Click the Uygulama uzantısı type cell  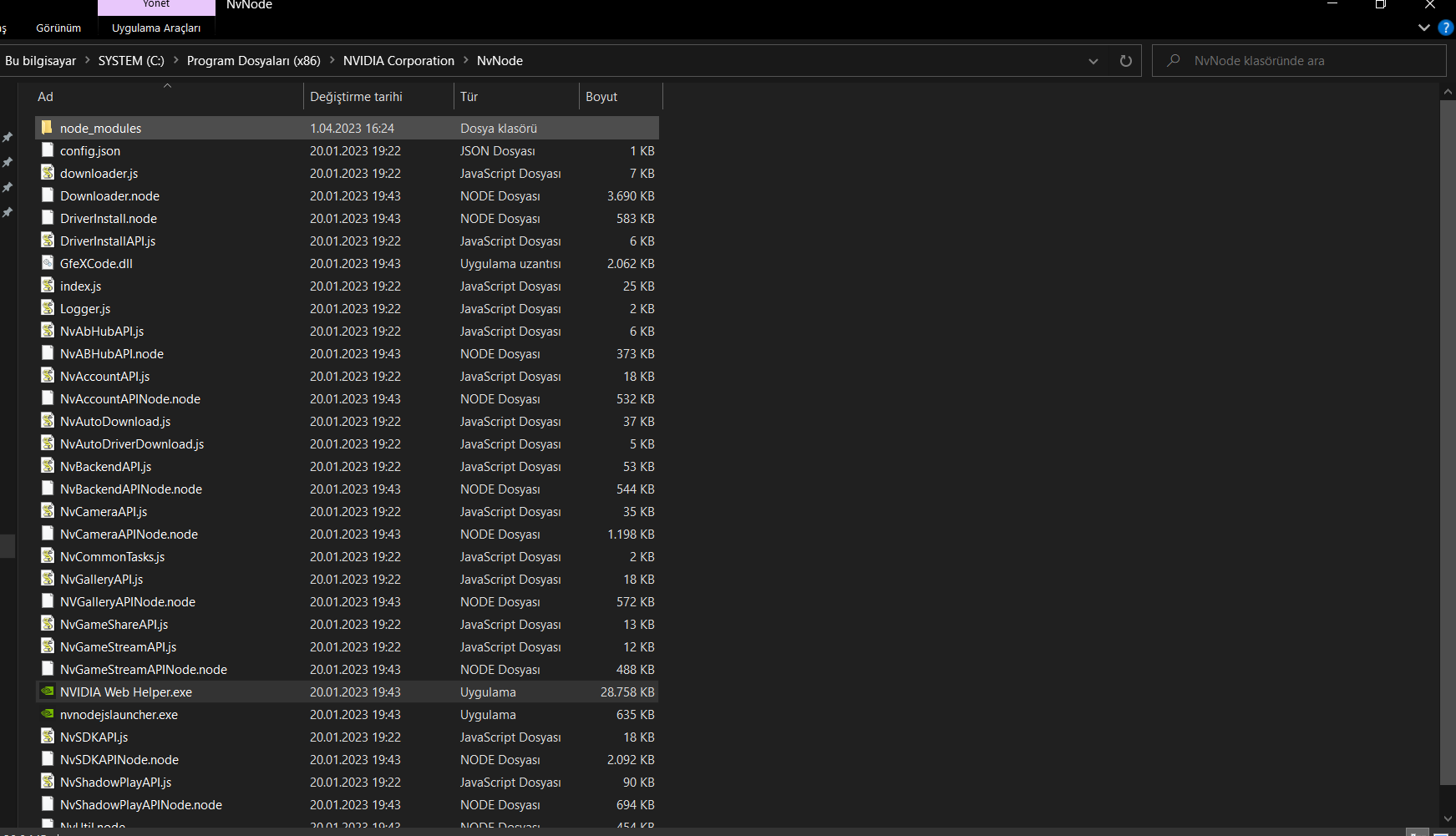[510, 263]
